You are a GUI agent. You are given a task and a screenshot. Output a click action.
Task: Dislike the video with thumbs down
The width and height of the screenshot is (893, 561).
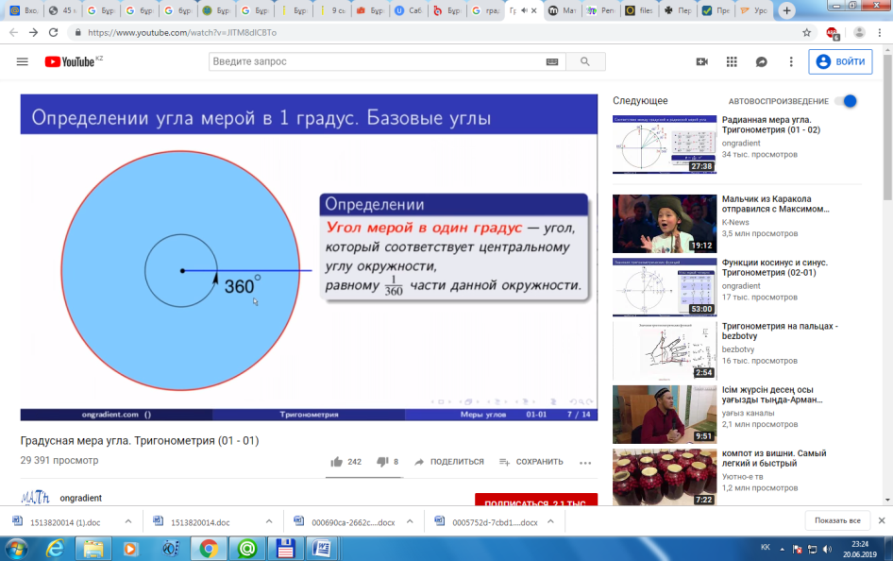tap(383, 461)
